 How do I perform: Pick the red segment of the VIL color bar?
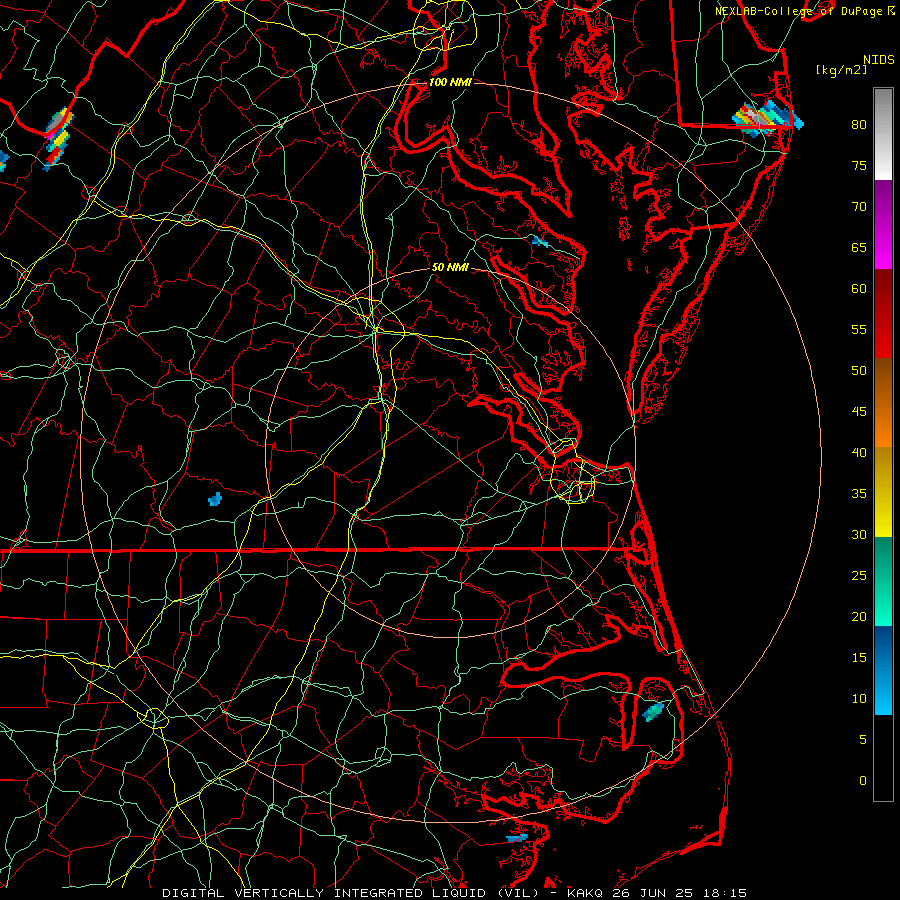pos(883,313)
